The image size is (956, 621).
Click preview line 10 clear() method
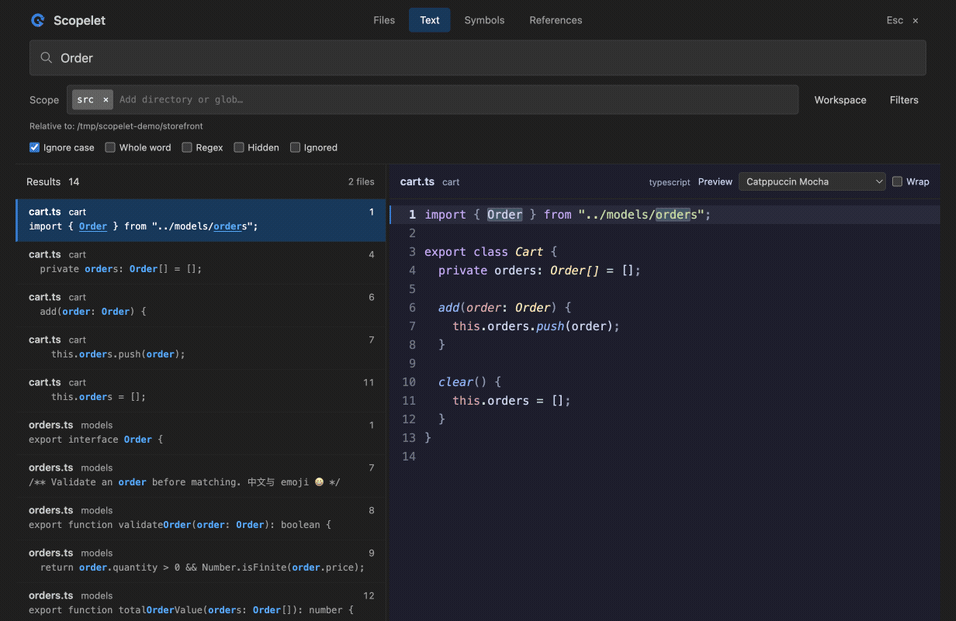[x=469, y=382]
